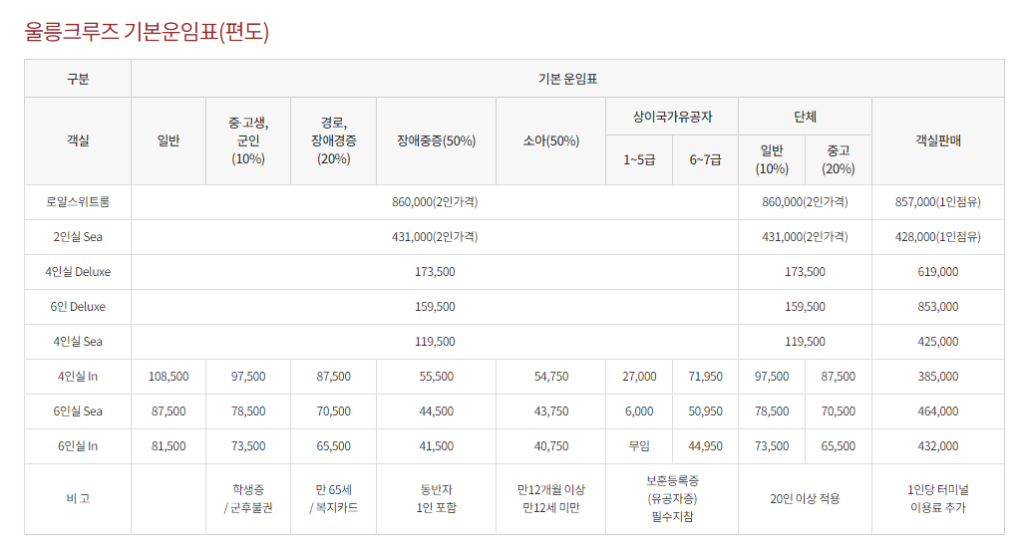The image size is (1024, 547).
Task: Select the '6~7급' sub-header
Action: (705, 160)
